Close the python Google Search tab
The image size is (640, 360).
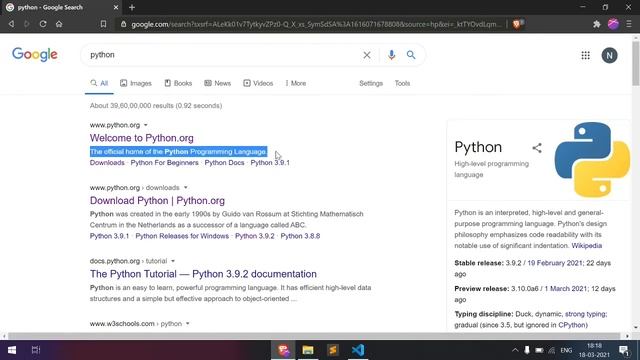pos(116,7)
